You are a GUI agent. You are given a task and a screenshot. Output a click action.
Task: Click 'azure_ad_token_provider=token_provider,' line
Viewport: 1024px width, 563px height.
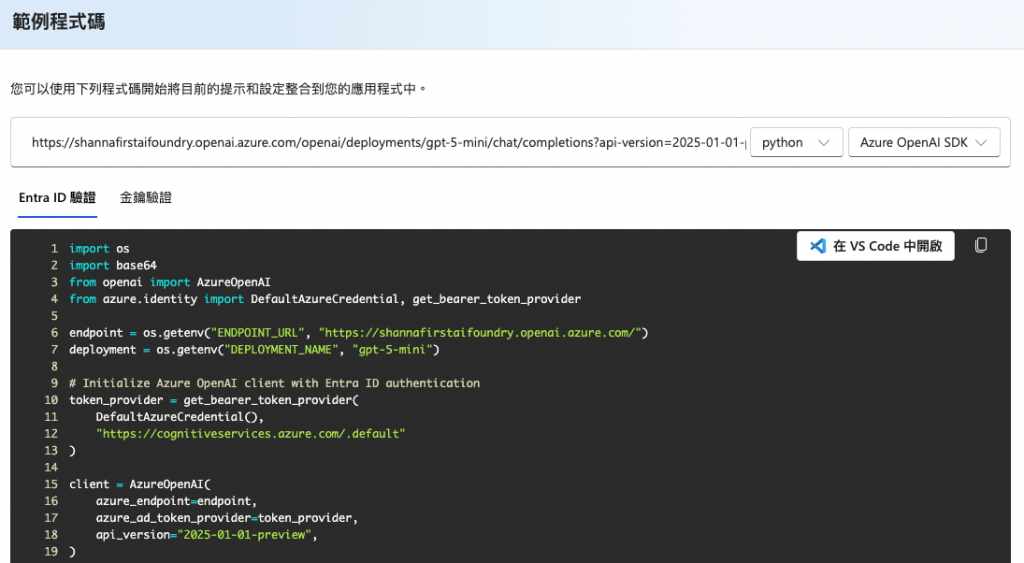tap(227, 518)
